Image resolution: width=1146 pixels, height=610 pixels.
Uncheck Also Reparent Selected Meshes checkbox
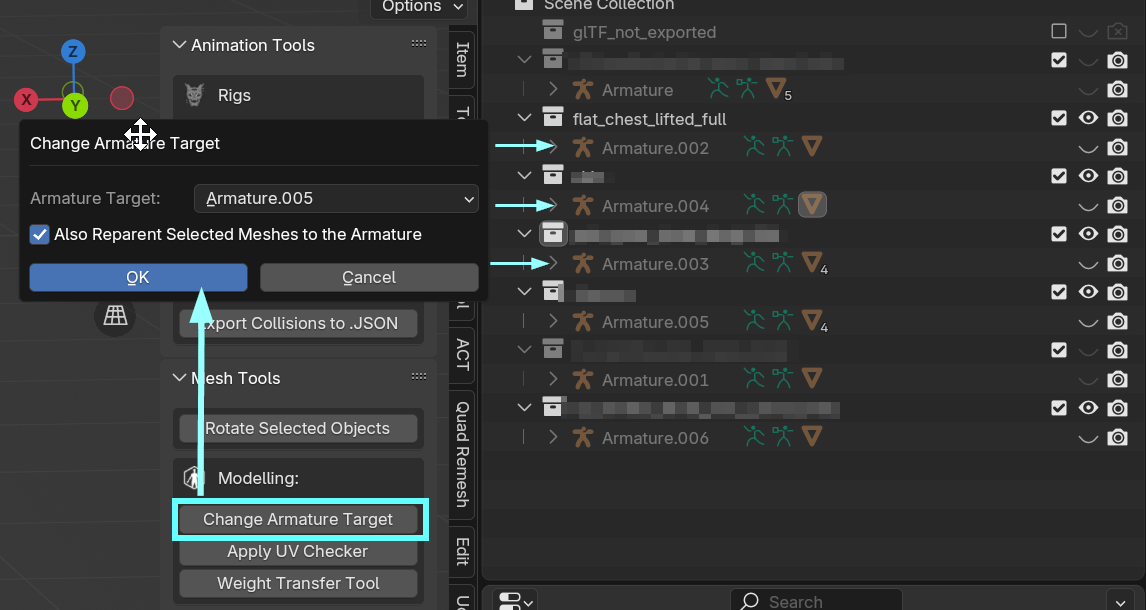[40, 235]
